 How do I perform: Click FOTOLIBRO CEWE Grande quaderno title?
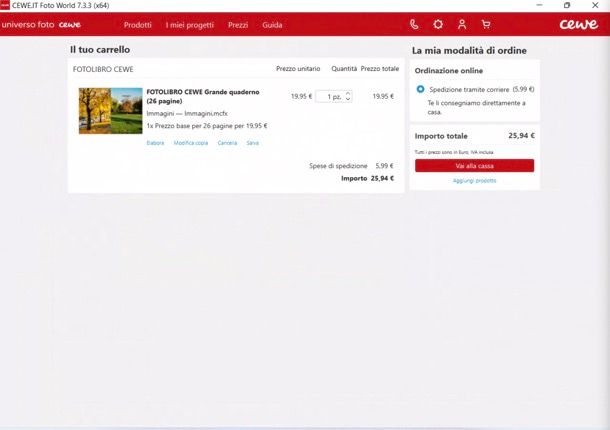[203, 97]
